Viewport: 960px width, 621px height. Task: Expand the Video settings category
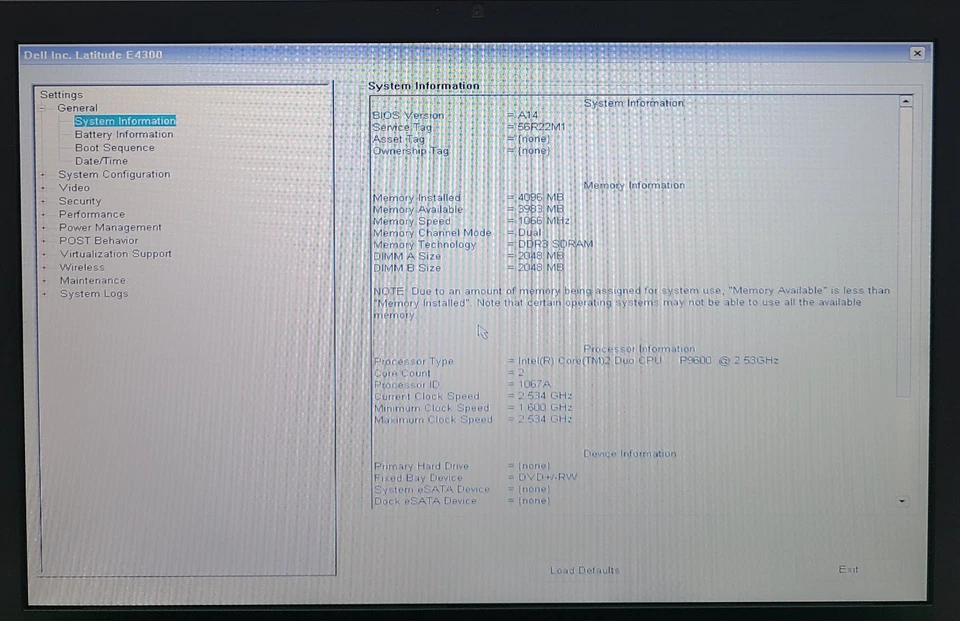point(74,187)
